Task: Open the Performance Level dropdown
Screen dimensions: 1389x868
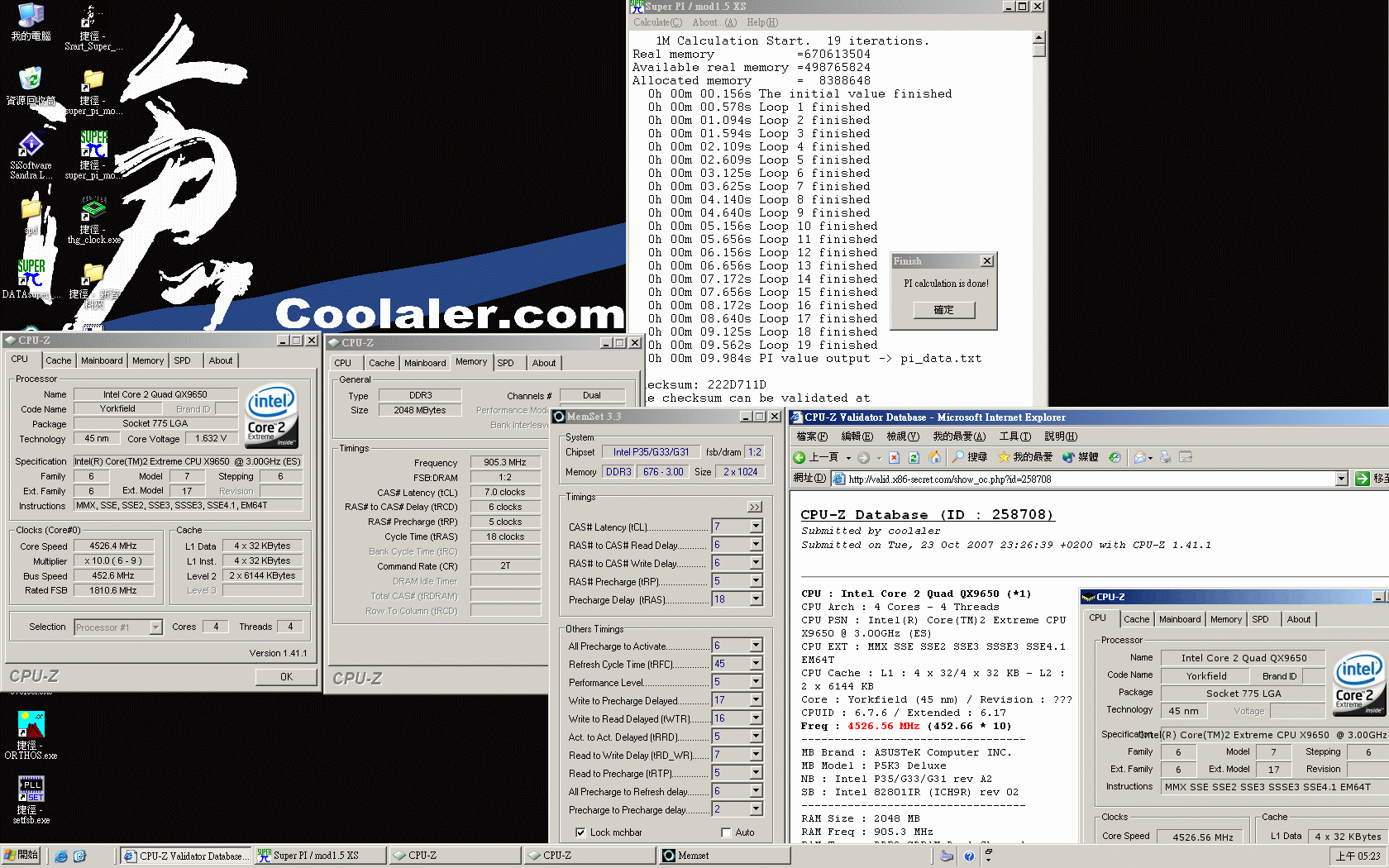Action: (x=756, y=682)
